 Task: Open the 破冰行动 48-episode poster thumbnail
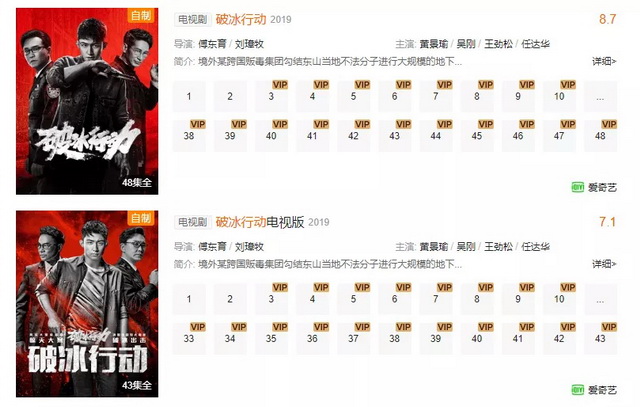click(87, 101)
